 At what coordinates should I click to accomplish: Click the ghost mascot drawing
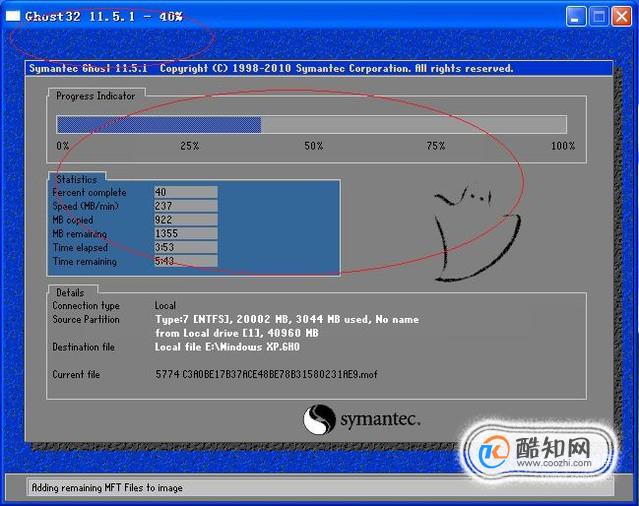(476, 234)
